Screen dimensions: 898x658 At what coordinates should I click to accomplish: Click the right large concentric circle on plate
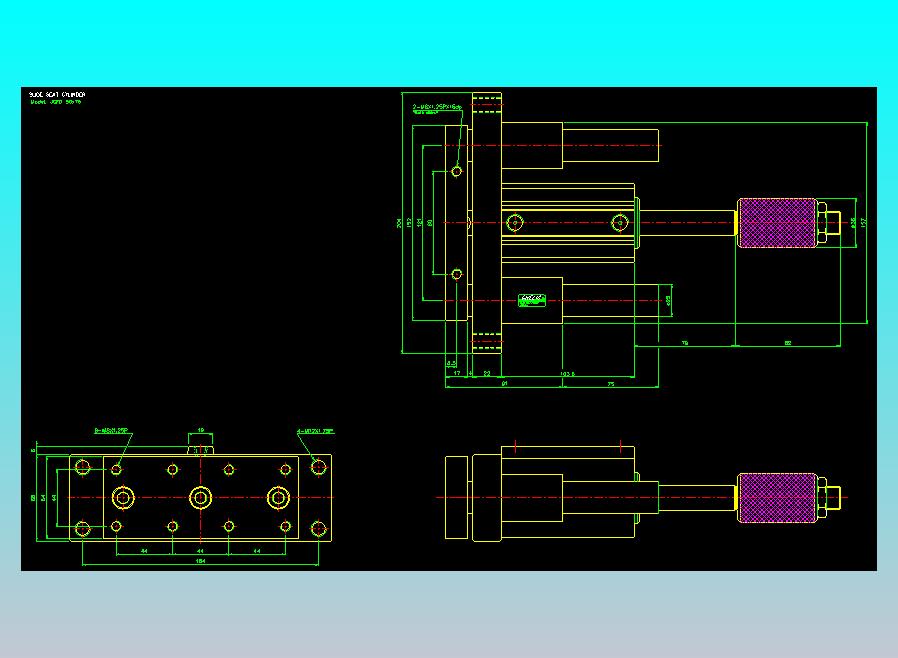point(278,498)
